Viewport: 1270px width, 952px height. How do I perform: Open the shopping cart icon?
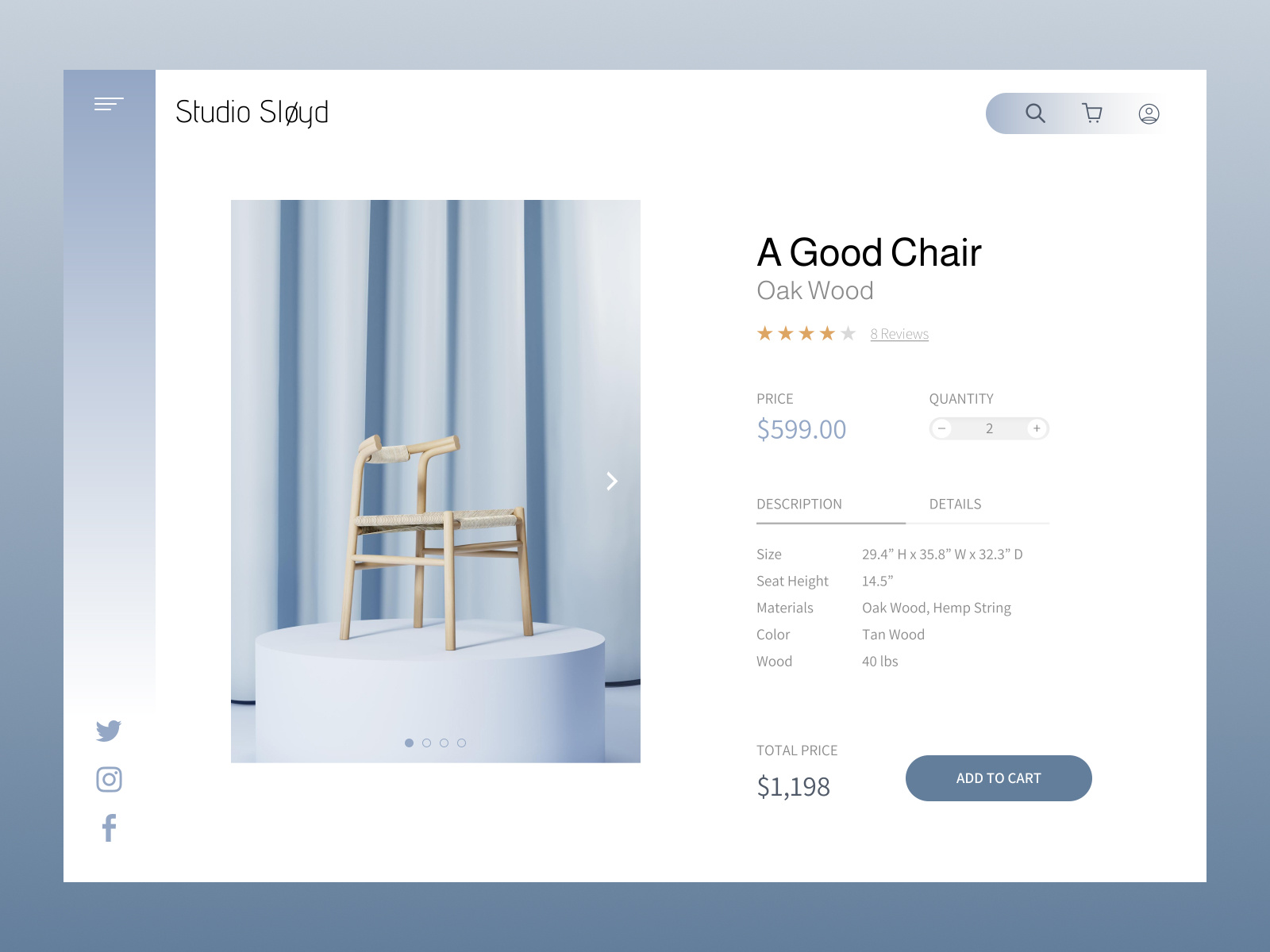click(x=1092, y=113)
